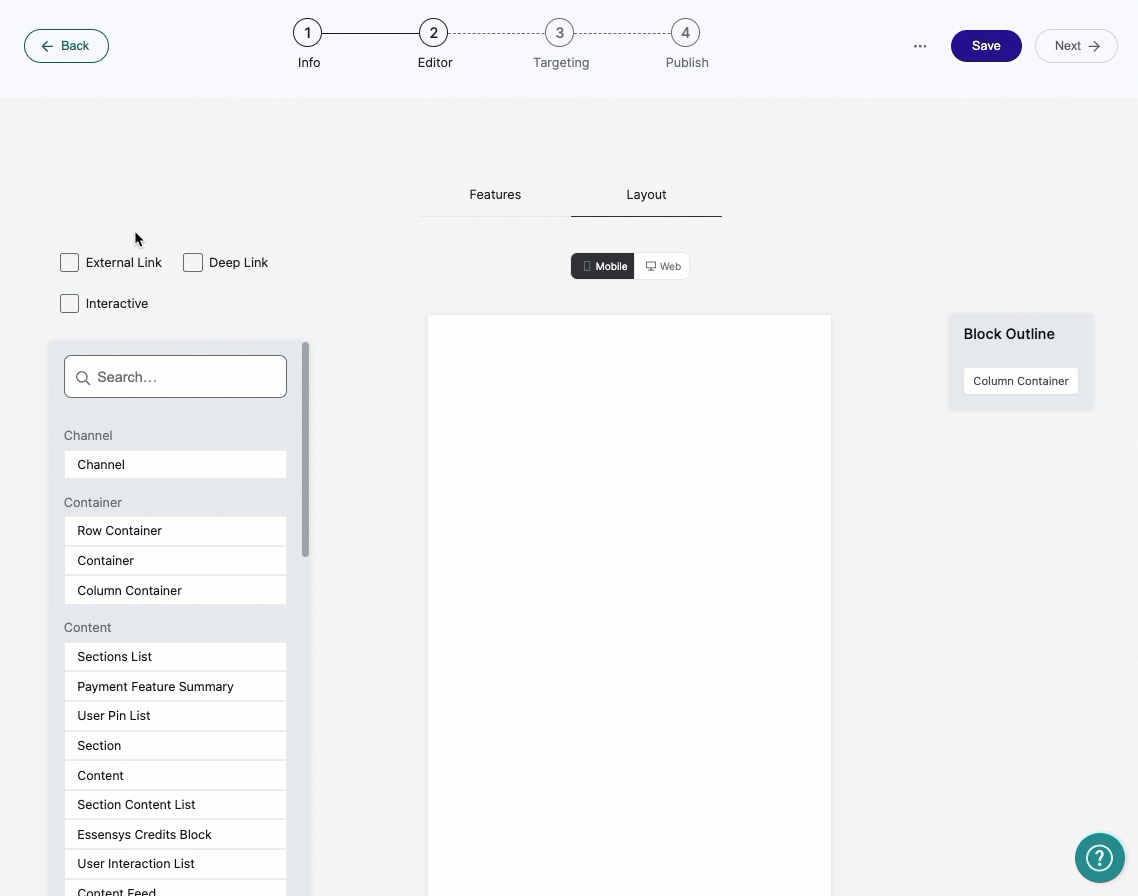Select Column Container in Block Outline
The image size is (1138, 896).
click(x=1020, y=381)
